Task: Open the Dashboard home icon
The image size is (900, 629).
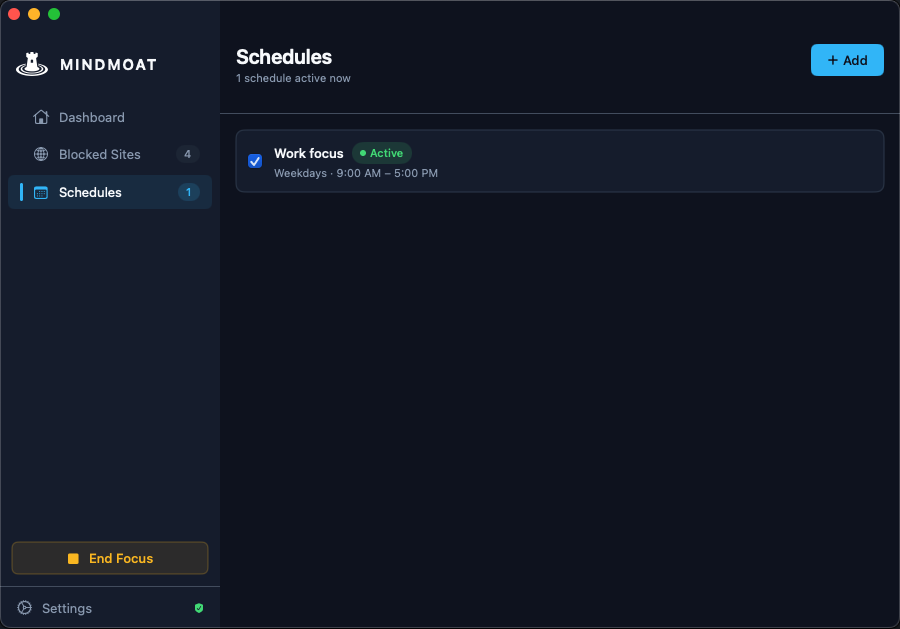Action: [x=40, y=117]
